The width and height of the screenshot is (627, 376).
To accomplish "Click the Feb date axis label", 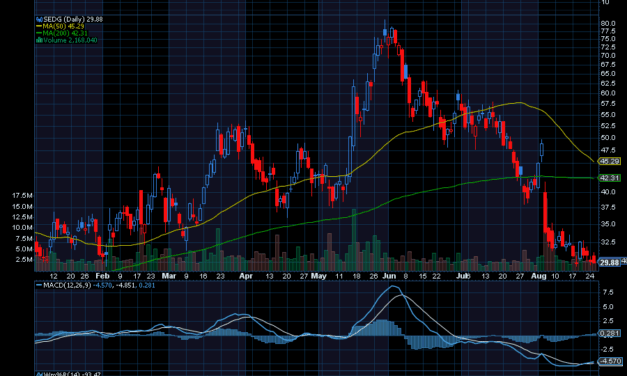I will click(102, 276).
